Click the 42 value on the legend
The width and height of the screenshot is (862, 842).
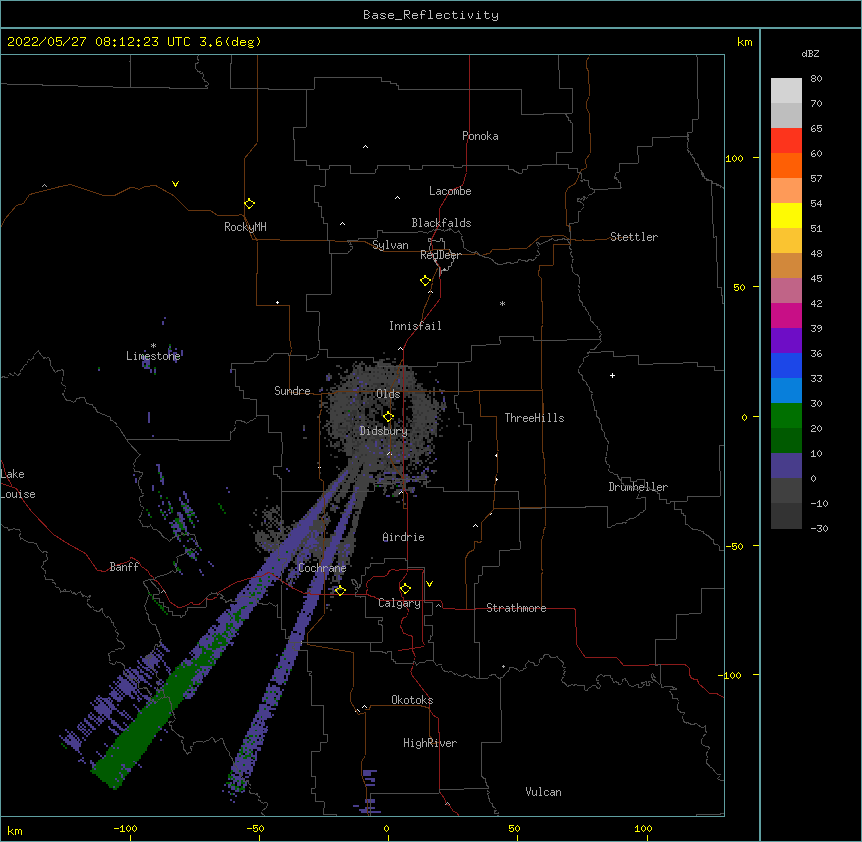(x=816, y=303)
